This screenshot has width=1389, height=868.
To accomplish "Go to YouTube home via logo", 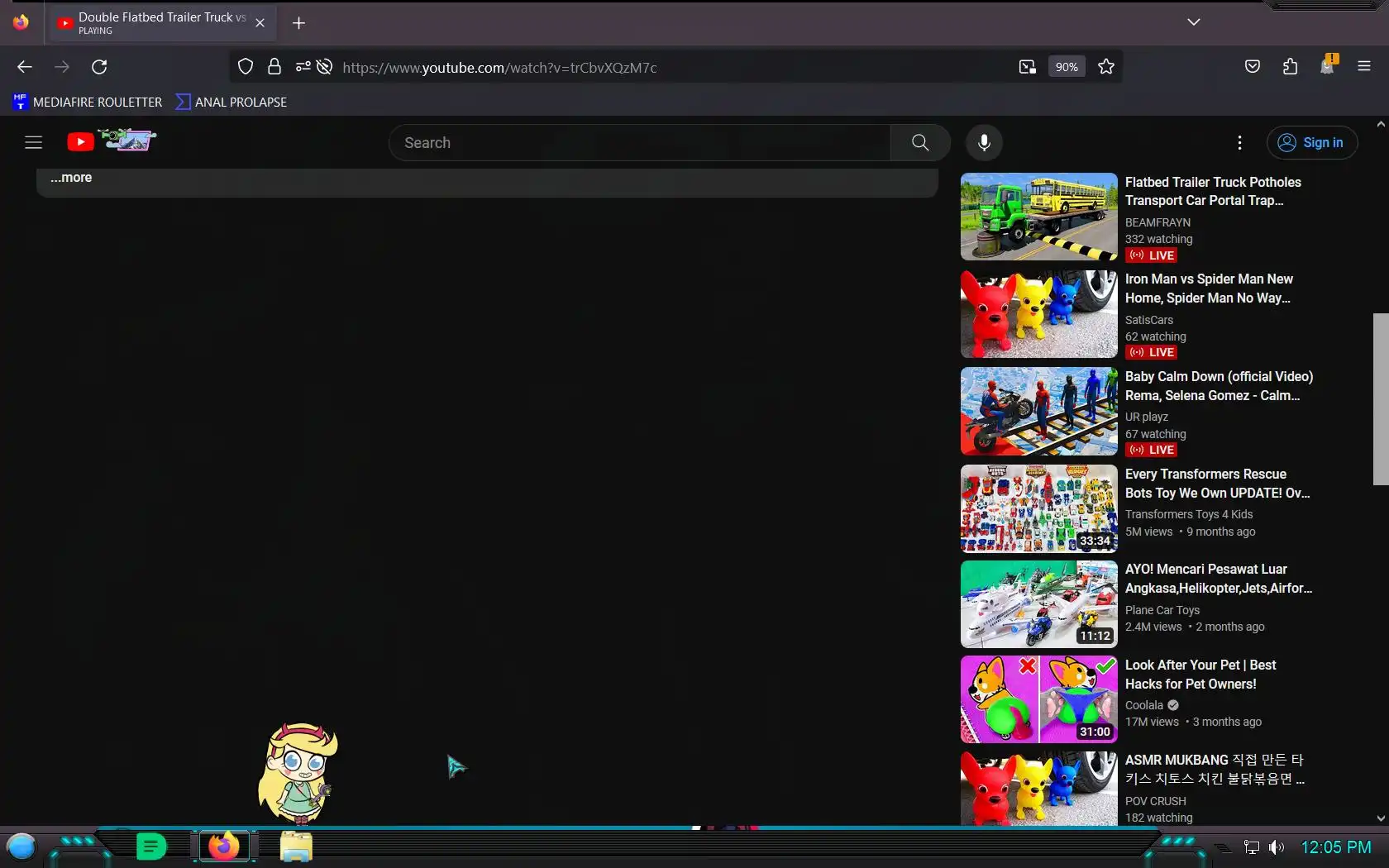I will pos(112,141).
